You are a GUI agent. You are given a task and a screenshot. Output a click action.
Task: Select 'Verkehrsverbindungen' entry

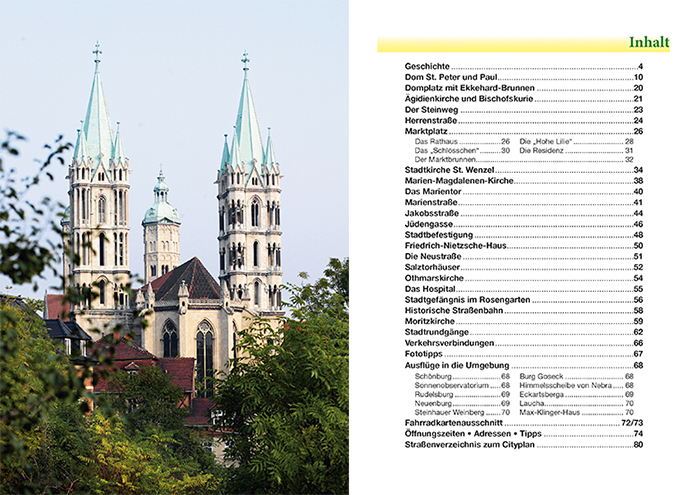point(524,343)
